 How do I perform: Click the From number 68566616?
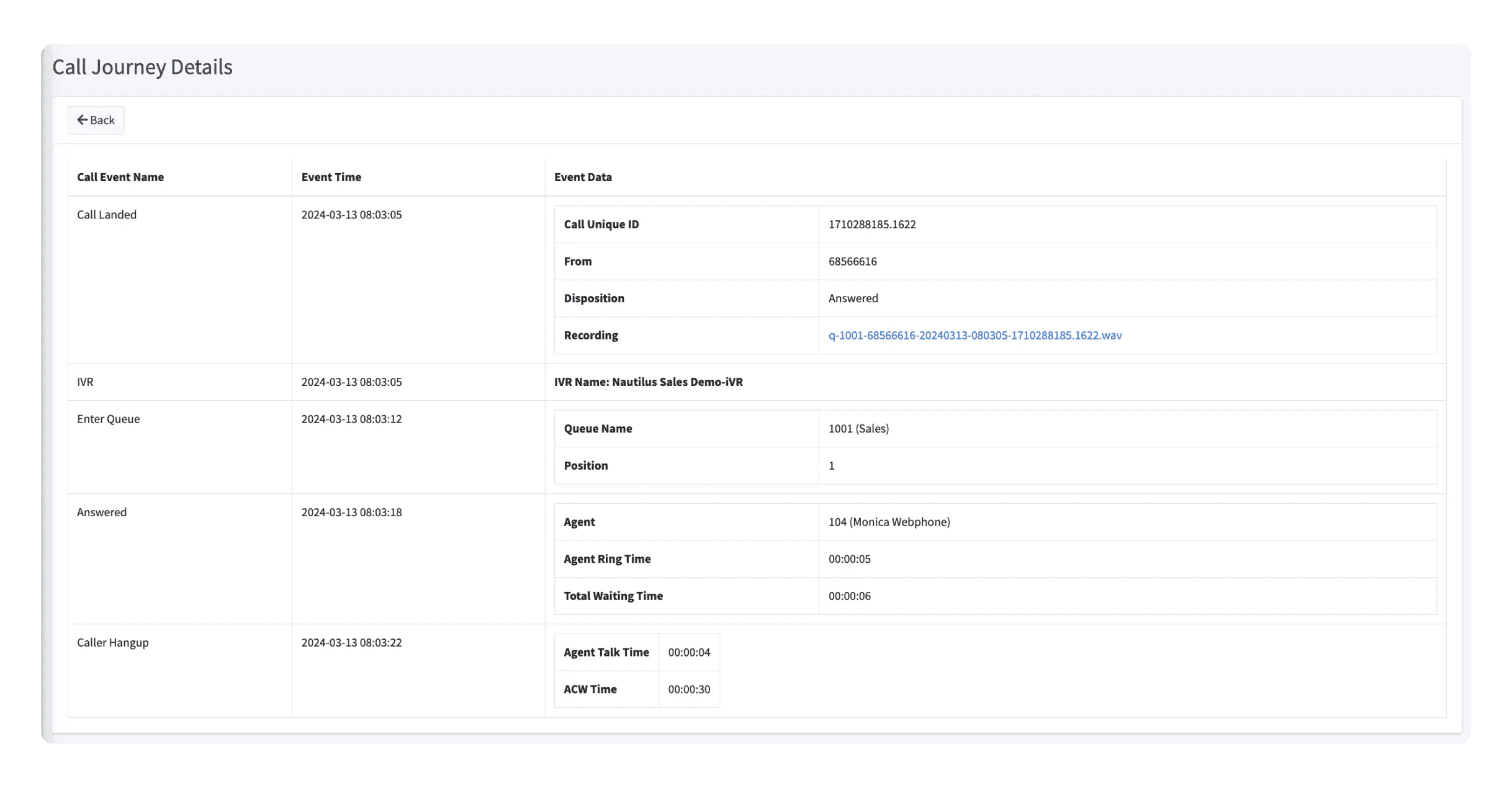point(852,261)
